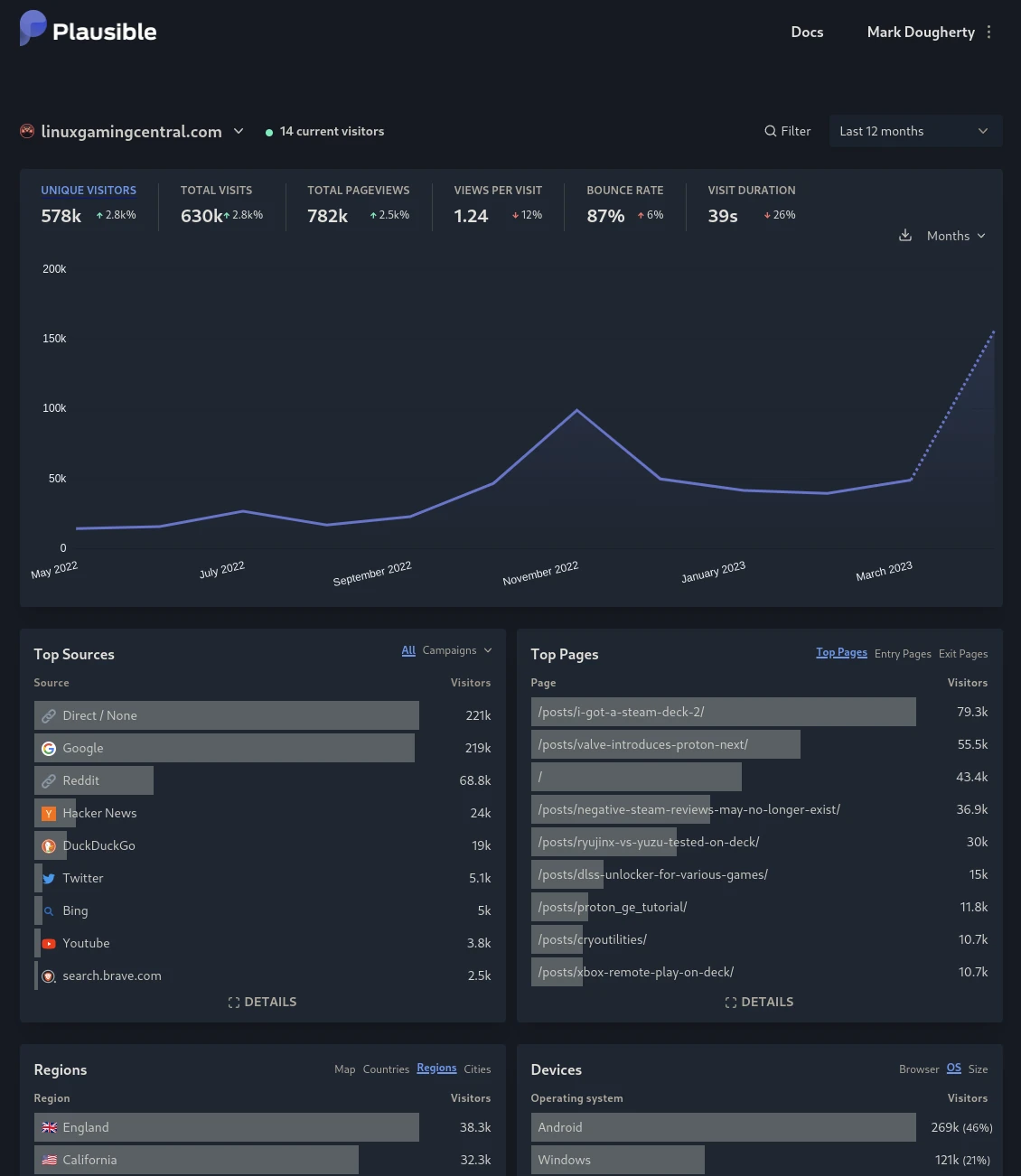Click the California flag icon
Screen dimensions: 1021x1176
click(x=50, y=1160)
